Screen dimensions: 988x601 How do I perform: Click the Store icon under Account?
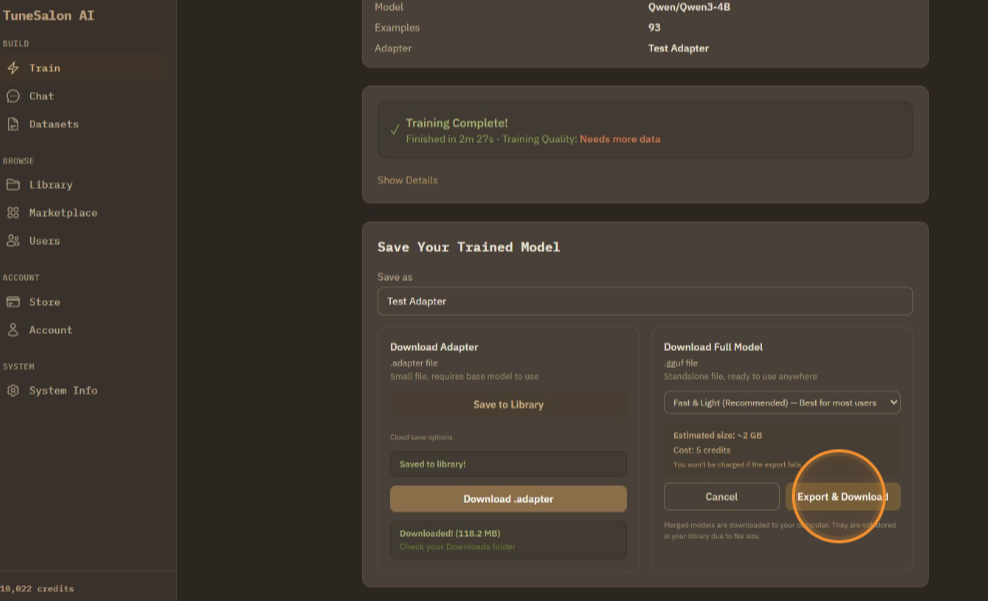[x=13, y=302]
